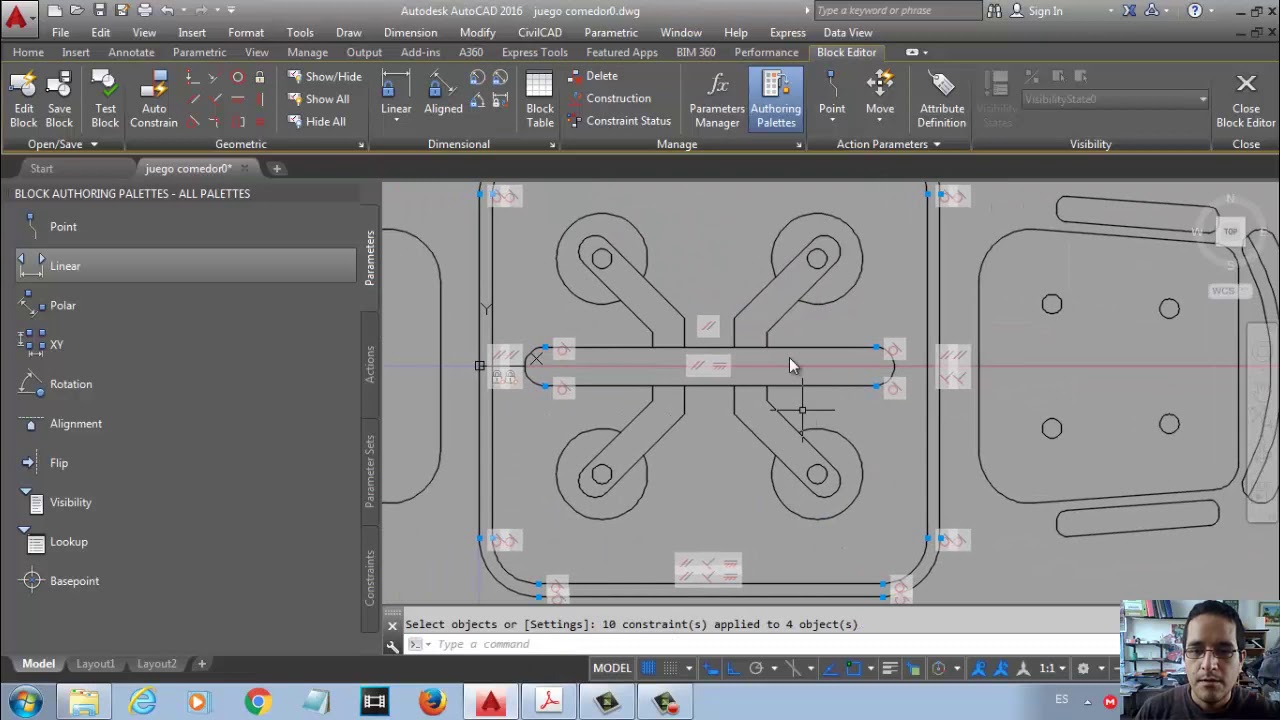The image size is (1280, 720).
Task: Click the Test Block icon
Action: pos(105,99)
